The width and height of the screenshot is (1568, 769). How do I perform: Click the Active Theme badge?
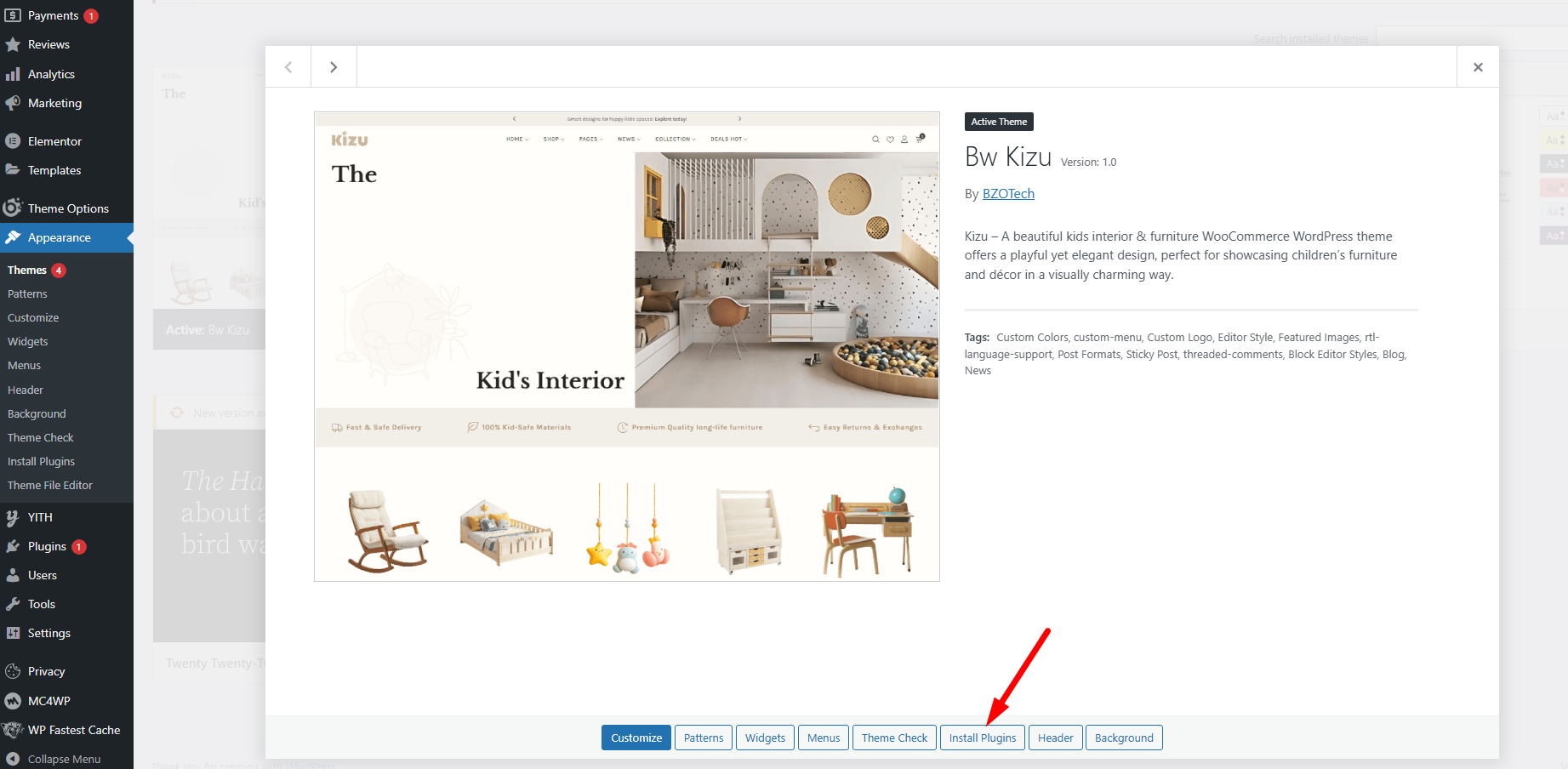pos(999,122)
